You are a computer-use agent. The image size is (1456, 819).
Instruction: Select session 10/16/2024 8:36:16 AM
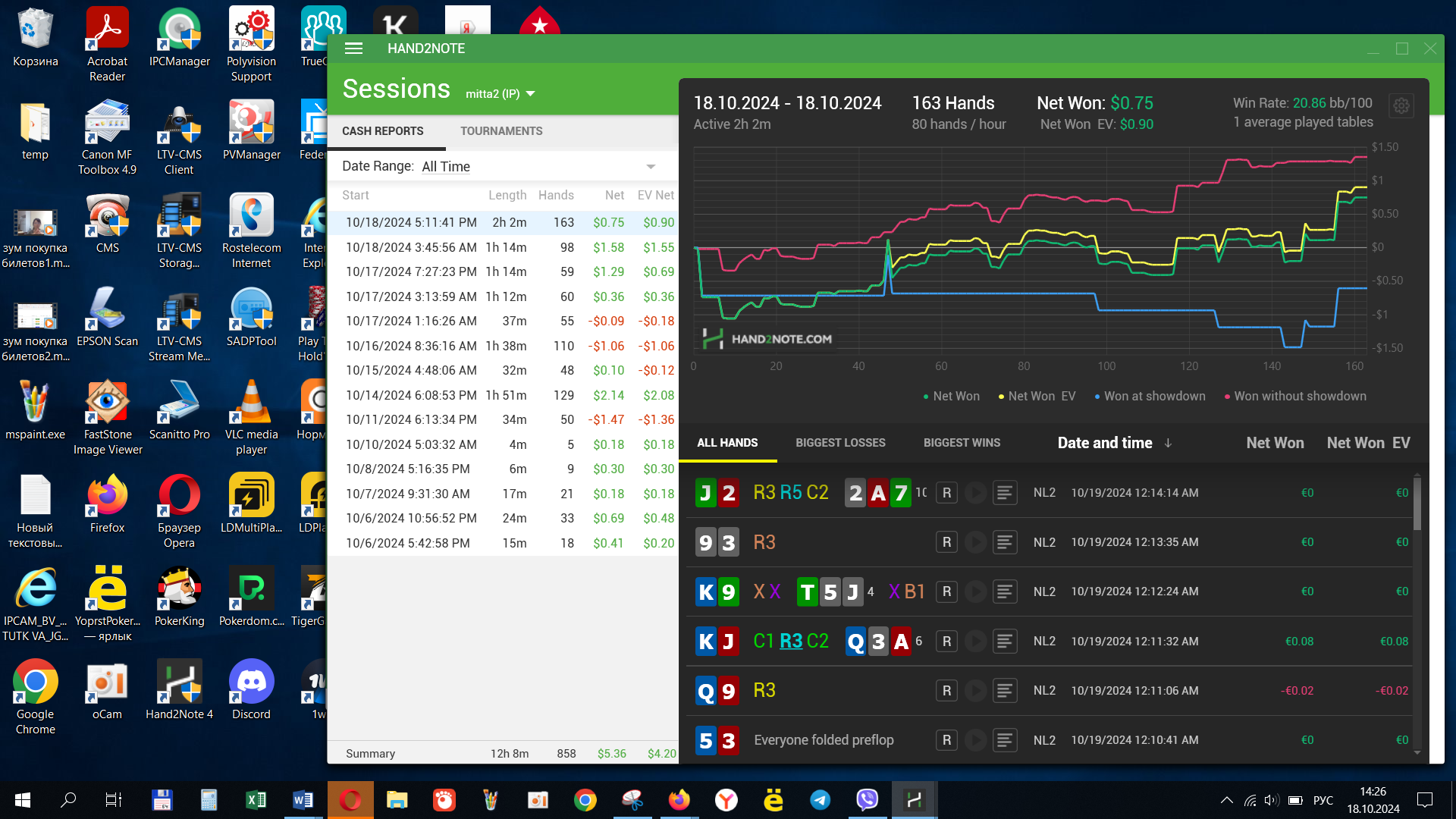tap(504, 346)
